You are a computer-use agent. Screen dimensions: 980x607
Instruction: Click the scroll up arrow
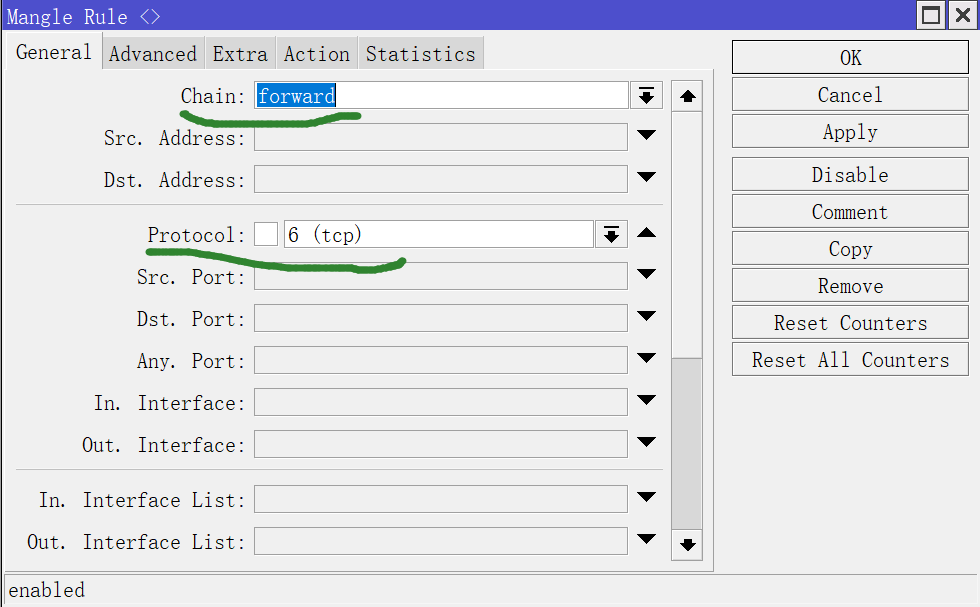[x=687, y=97]
